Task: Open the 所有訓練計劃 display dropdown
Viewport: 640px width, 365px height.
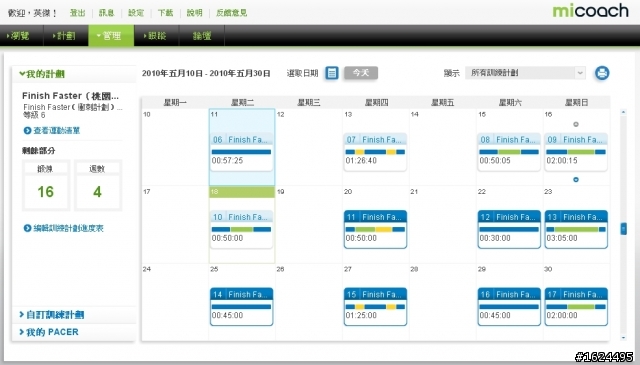Action: (525, 73)
